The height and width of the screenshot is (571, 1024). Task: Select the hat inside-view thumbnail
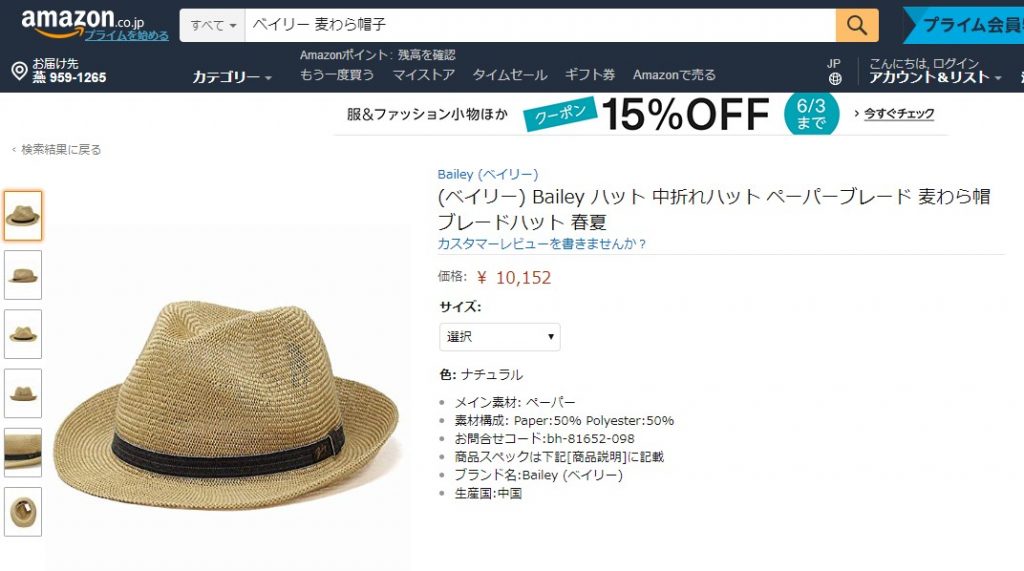coord(23,512)
